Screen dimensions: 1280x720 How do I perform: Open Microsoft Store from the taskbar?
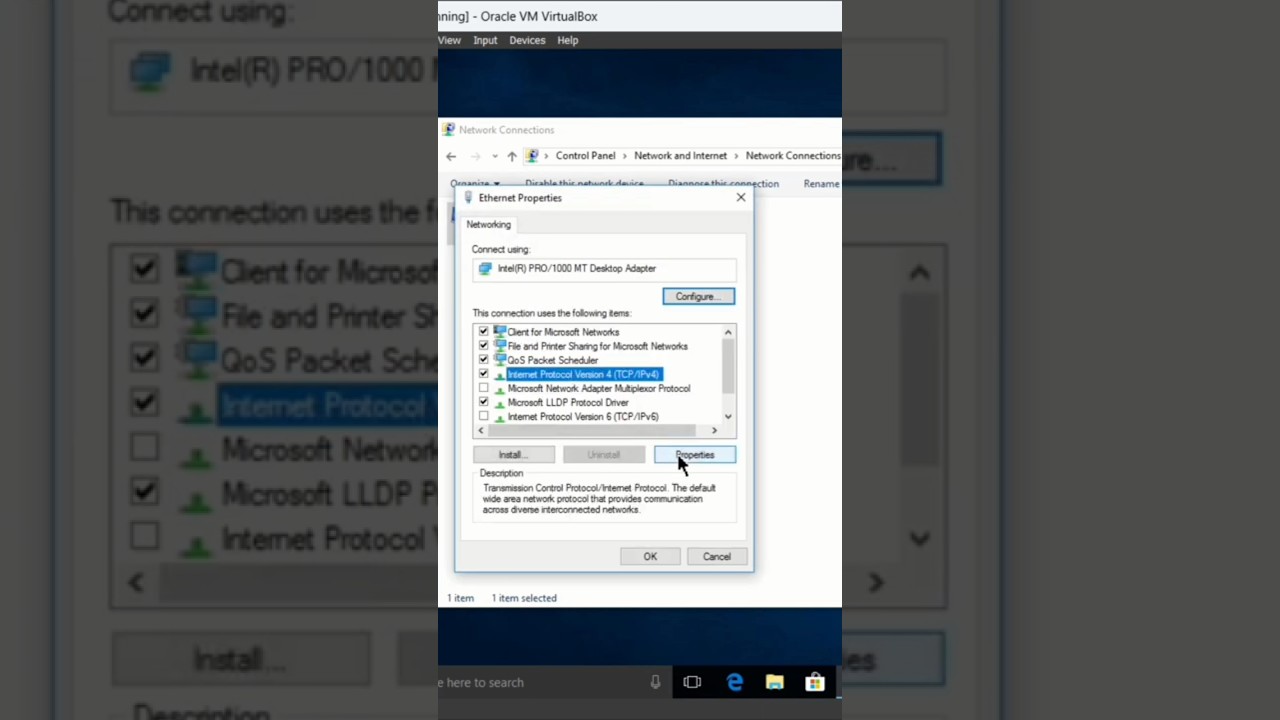click(x=815, y=683)
